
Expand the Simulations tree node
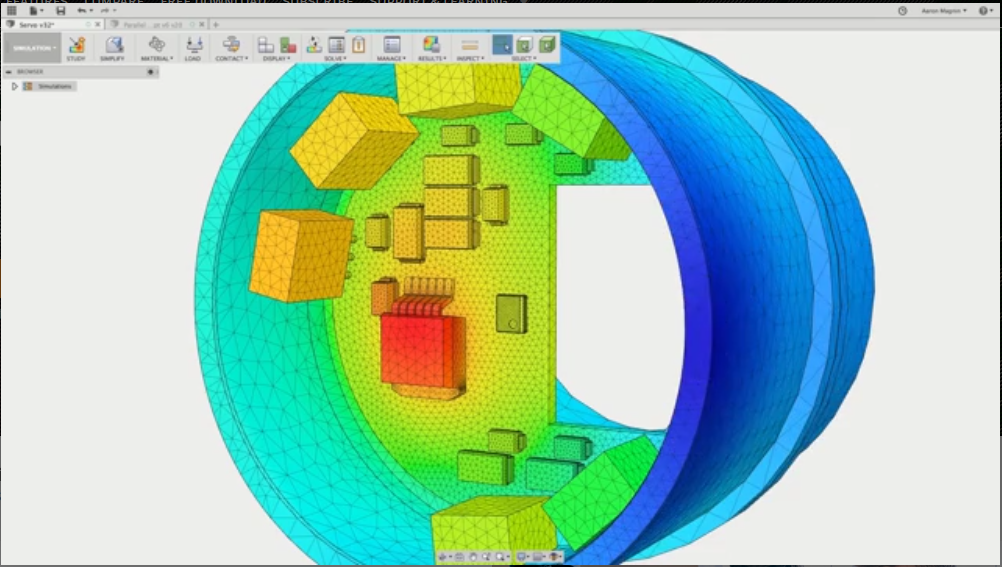[15, 86]
